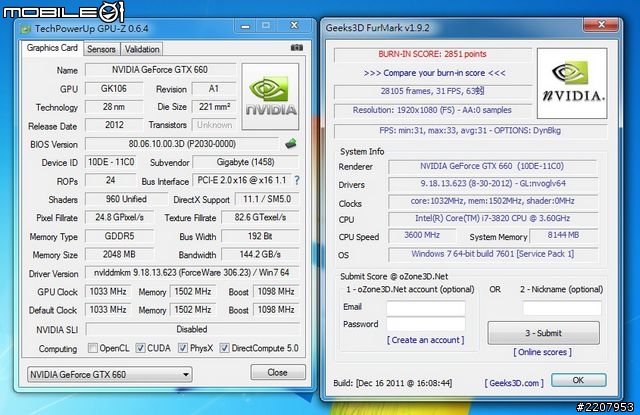Screen dimensions: 640x415
Task: Click the Bus Interface question mark icon
Action: 297,180
